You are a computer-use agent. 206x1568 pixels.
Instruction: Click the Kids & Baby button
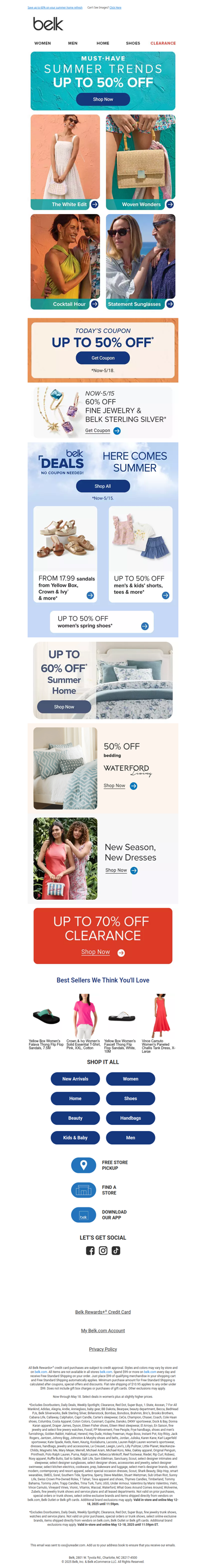tap(75, 1138)
